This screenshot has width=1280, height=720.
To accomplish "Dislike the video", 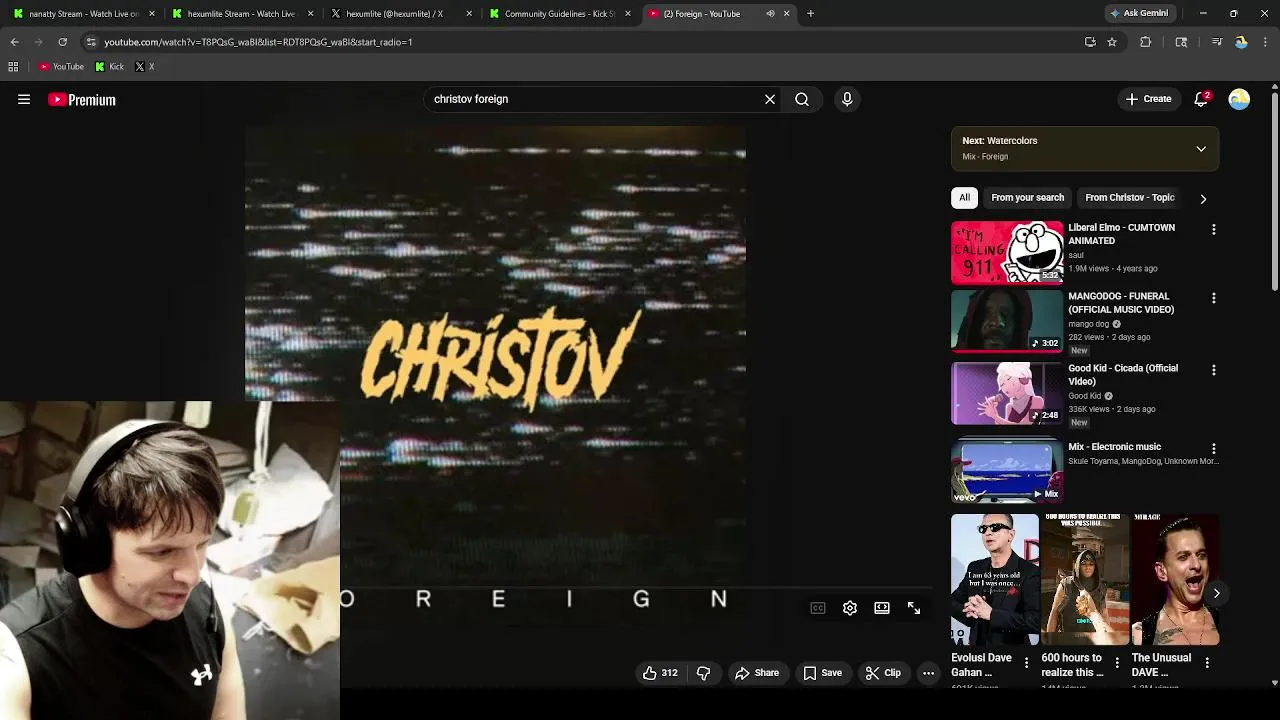I will pos(703,673).
